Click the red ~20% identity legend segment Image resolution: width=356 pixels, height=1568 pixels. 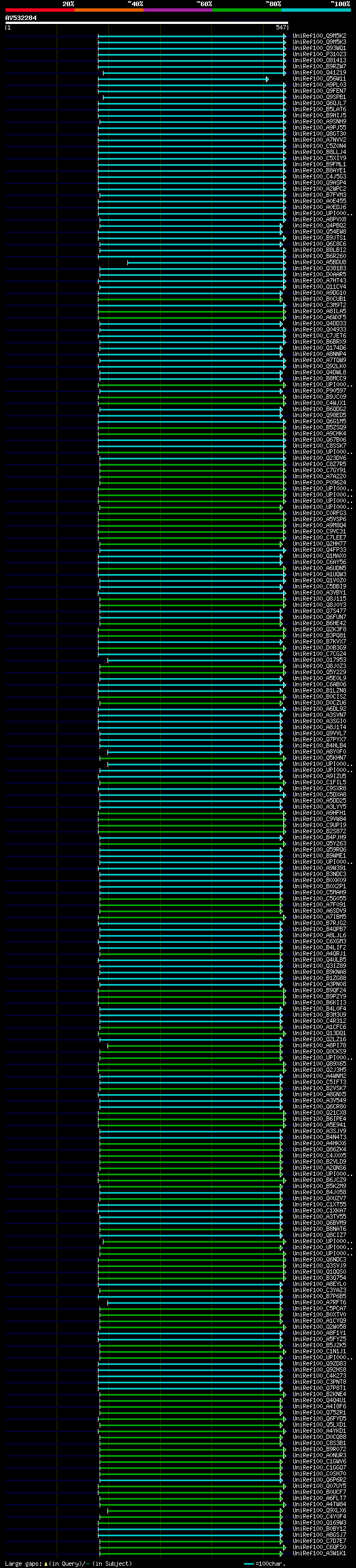coord(39,10)
